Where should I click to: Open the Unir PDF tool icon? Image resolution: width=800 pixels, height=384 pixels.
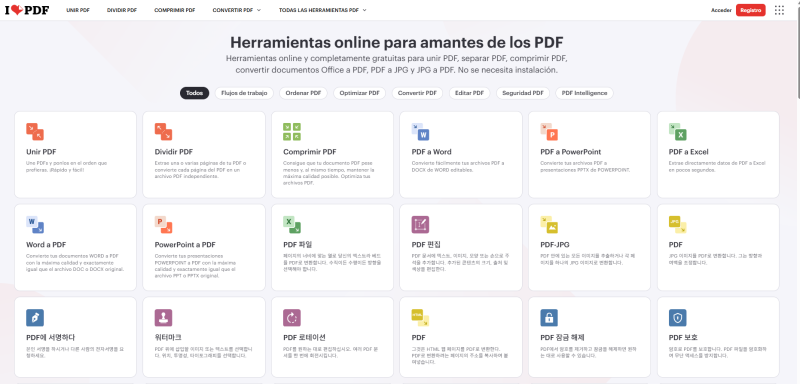35,132
